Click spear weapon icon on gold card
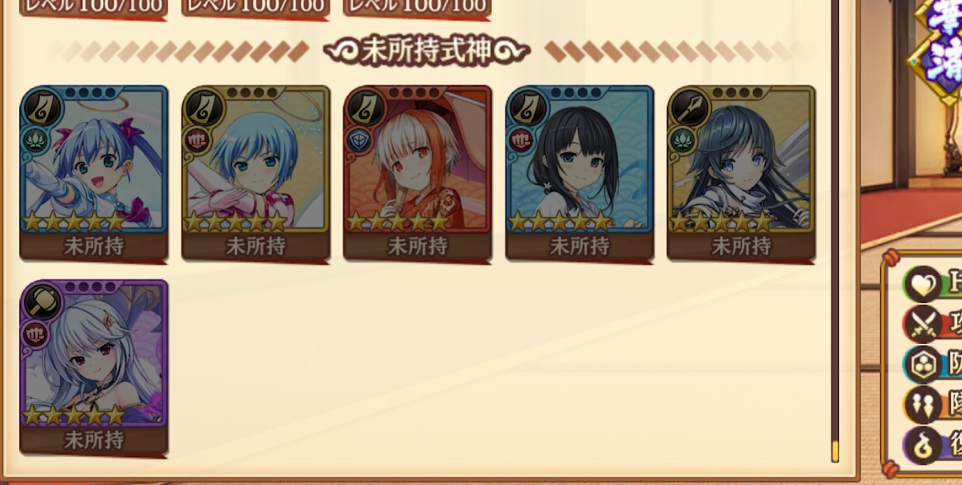The height and width of the screenshot is (485, 962). tap(690, 109)
